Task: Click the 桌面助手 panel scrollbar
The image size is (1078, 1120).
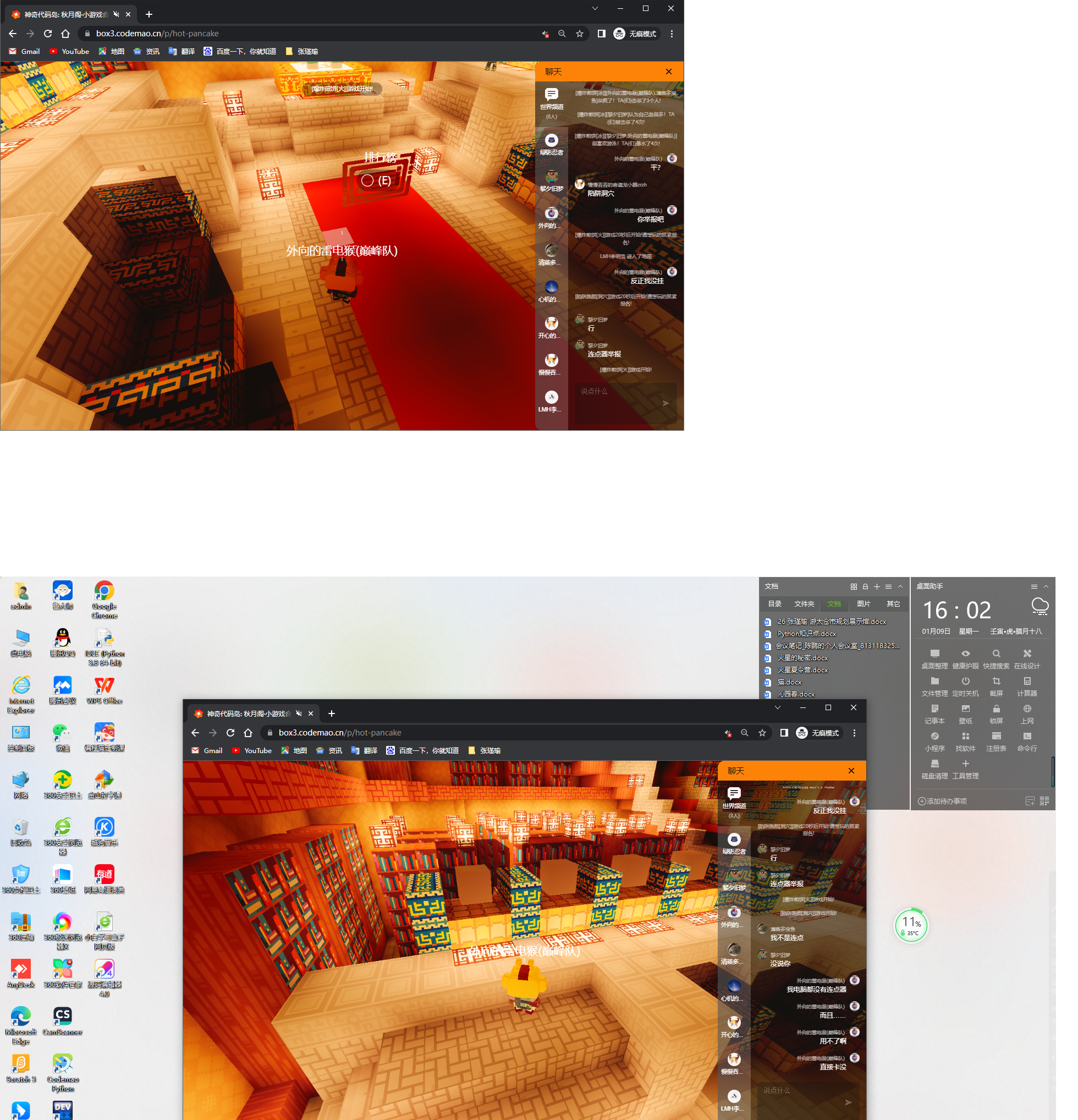Action: 1052,771
